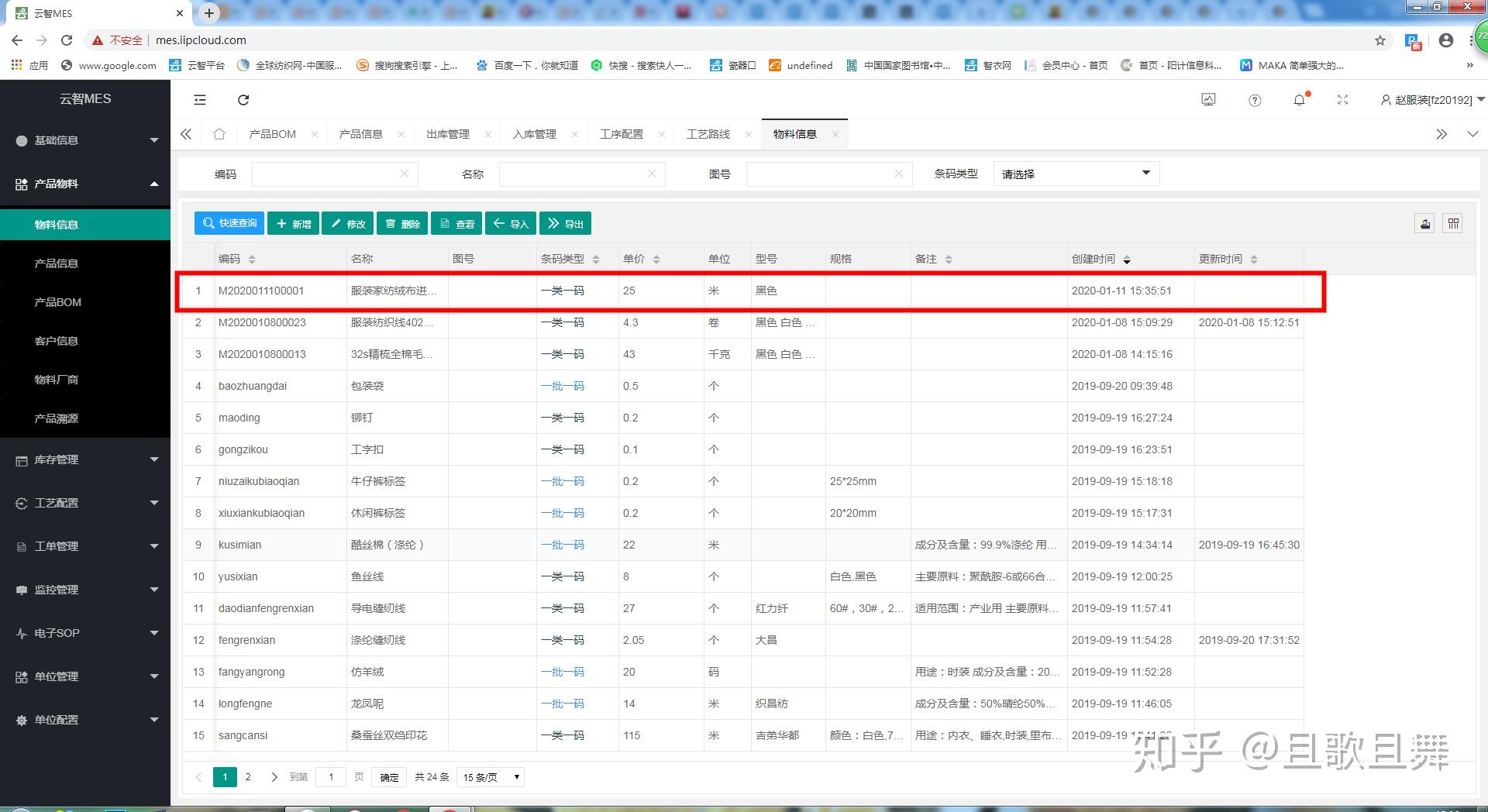This screenshot has width=1488, height=812.
Task: Click the 新增 button
Action: [x=293, y=223]
